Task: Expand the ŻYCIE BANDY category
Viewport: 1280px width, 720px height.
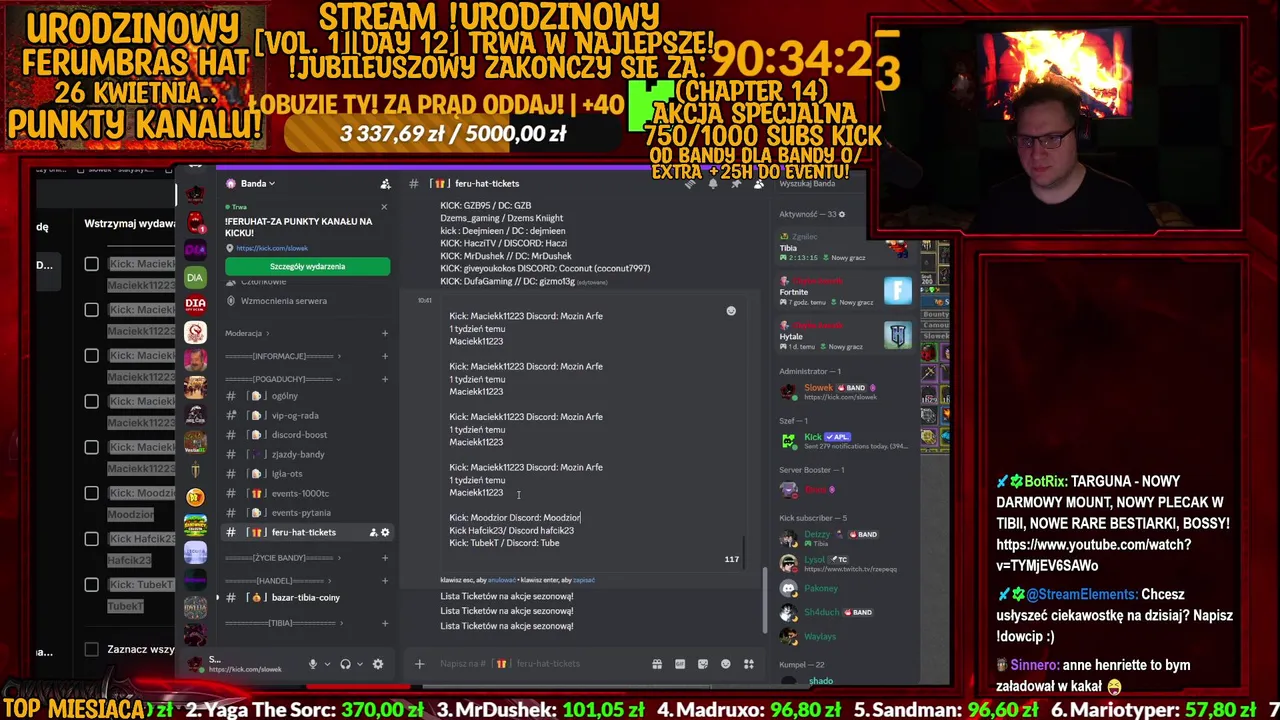Action: coord(282,558)
